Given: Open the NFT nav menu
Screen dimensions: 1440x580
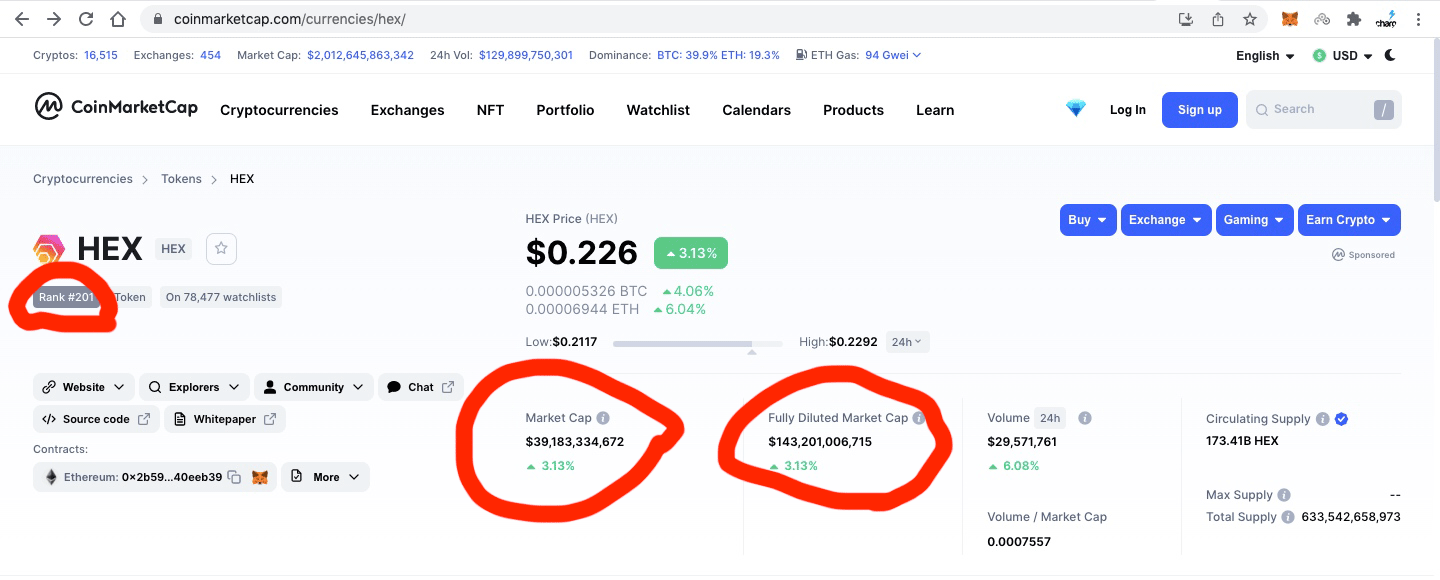Looking at the screenshot, I should tap(490, 110).
